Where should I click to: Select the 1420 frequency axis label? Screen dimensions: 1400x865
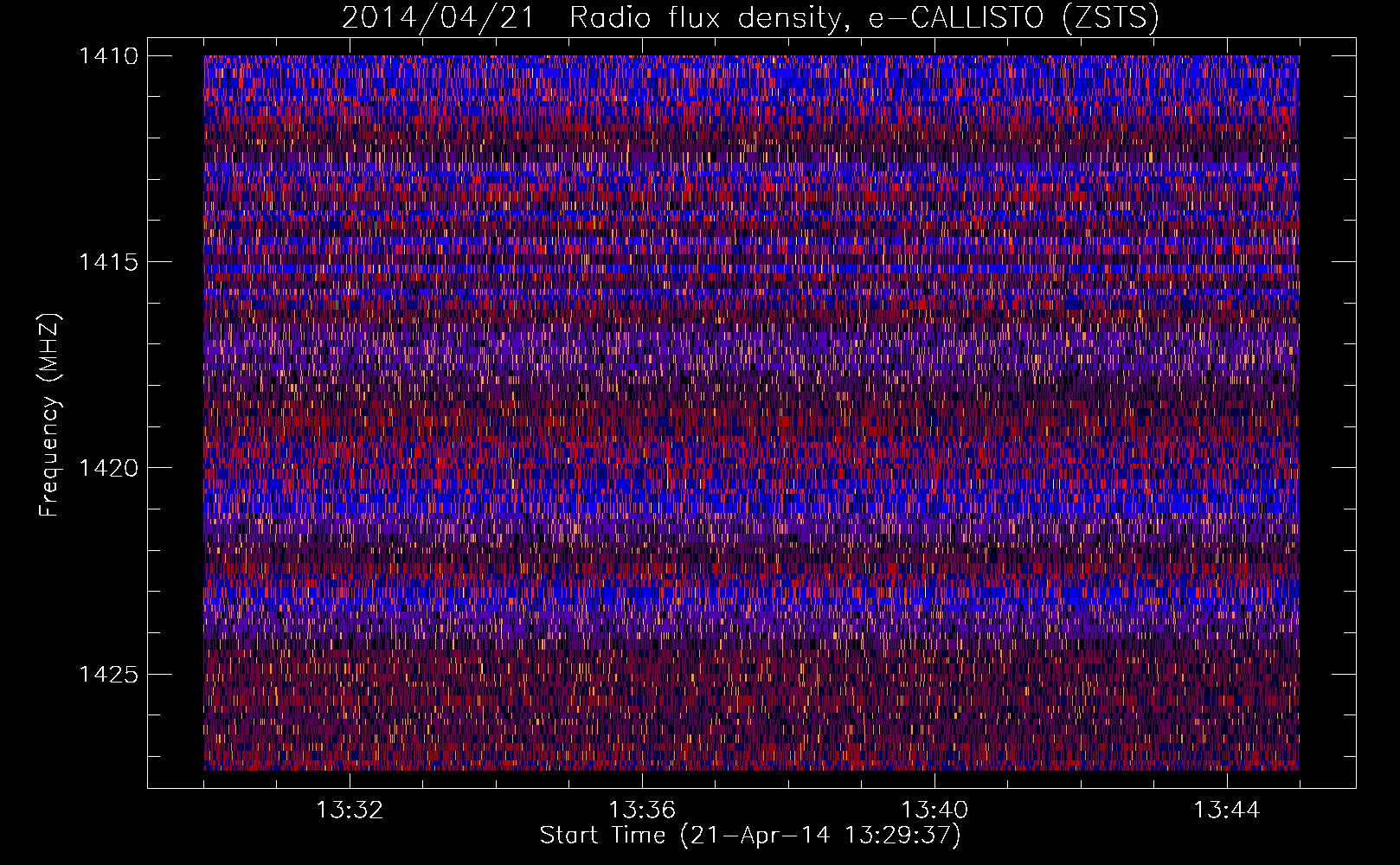pos(108,468)
